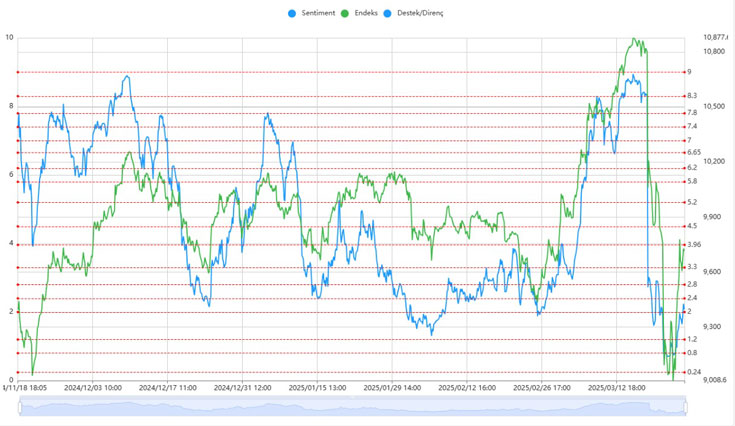
Task: Click the 2025/01/15 13:00 date axis label
Action: pyautogui.click(x=316, y=387)
